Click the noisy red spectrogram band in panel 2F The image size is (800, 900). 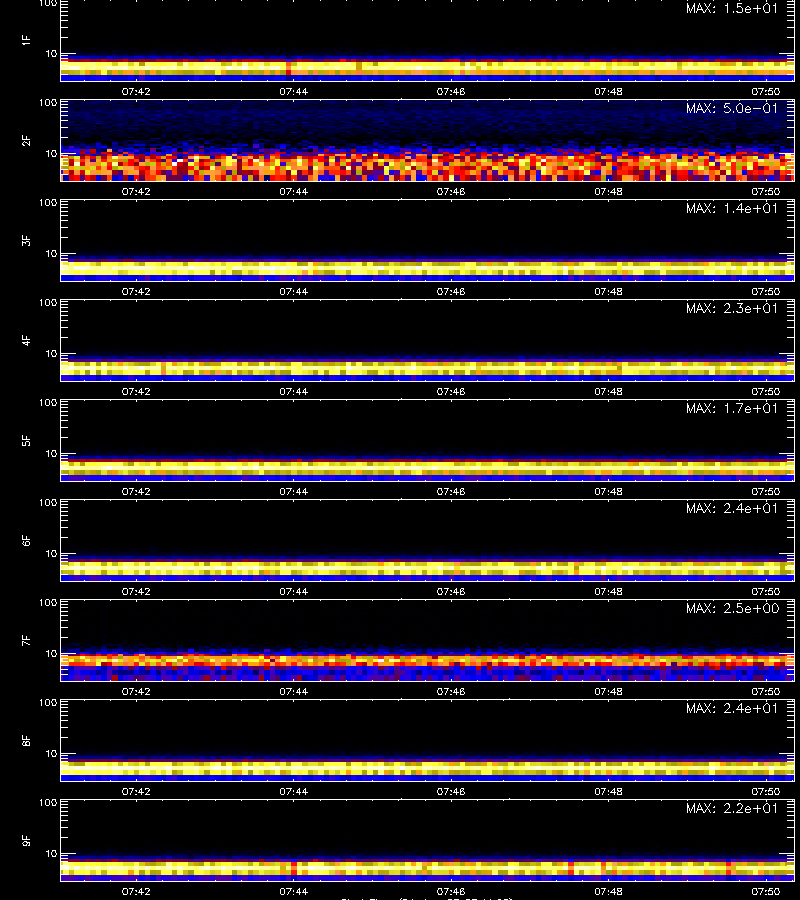[428, 167]
